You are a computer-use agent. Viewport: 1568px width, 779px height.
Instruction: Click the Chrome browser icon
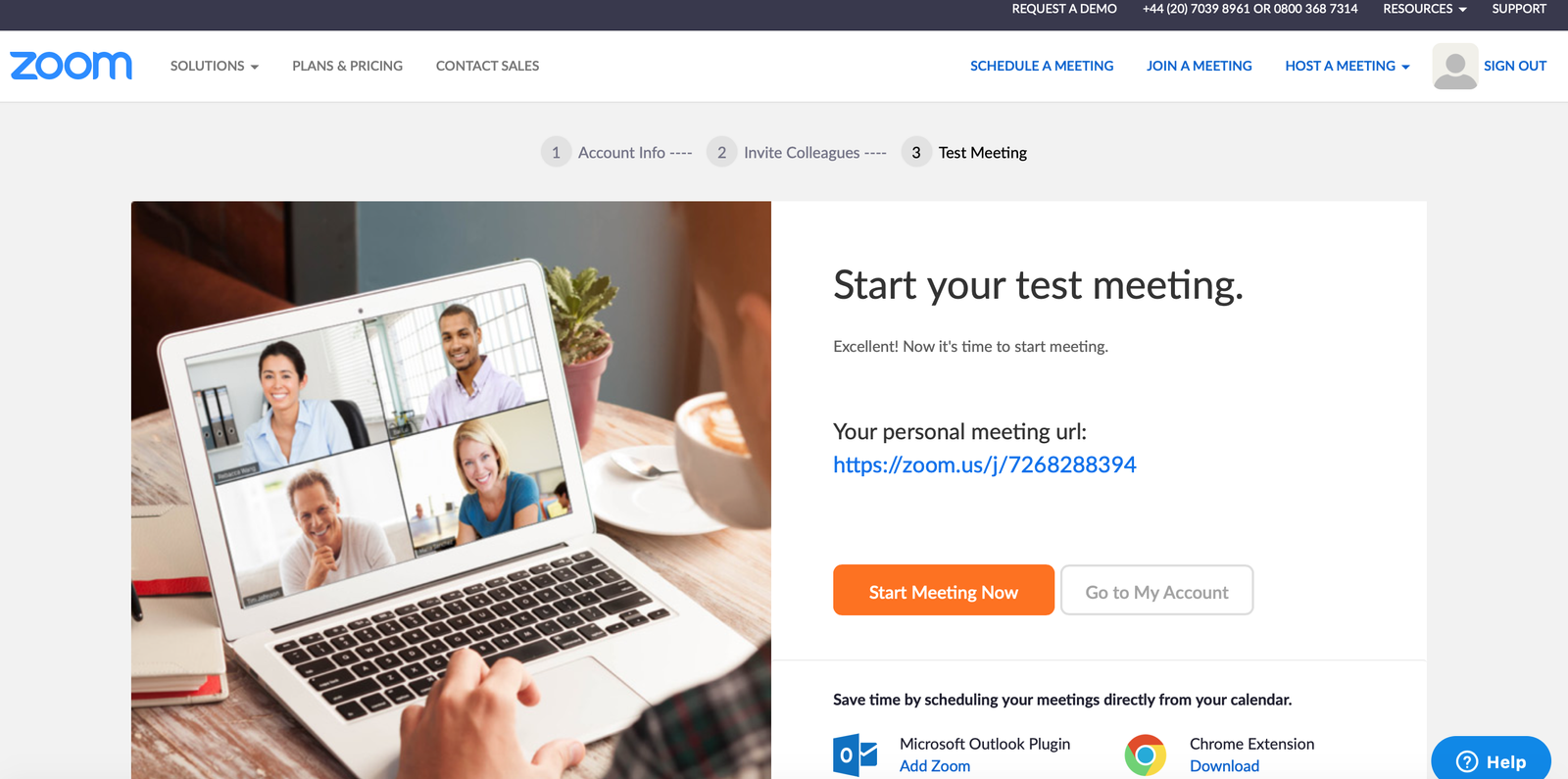(1145, 755)
